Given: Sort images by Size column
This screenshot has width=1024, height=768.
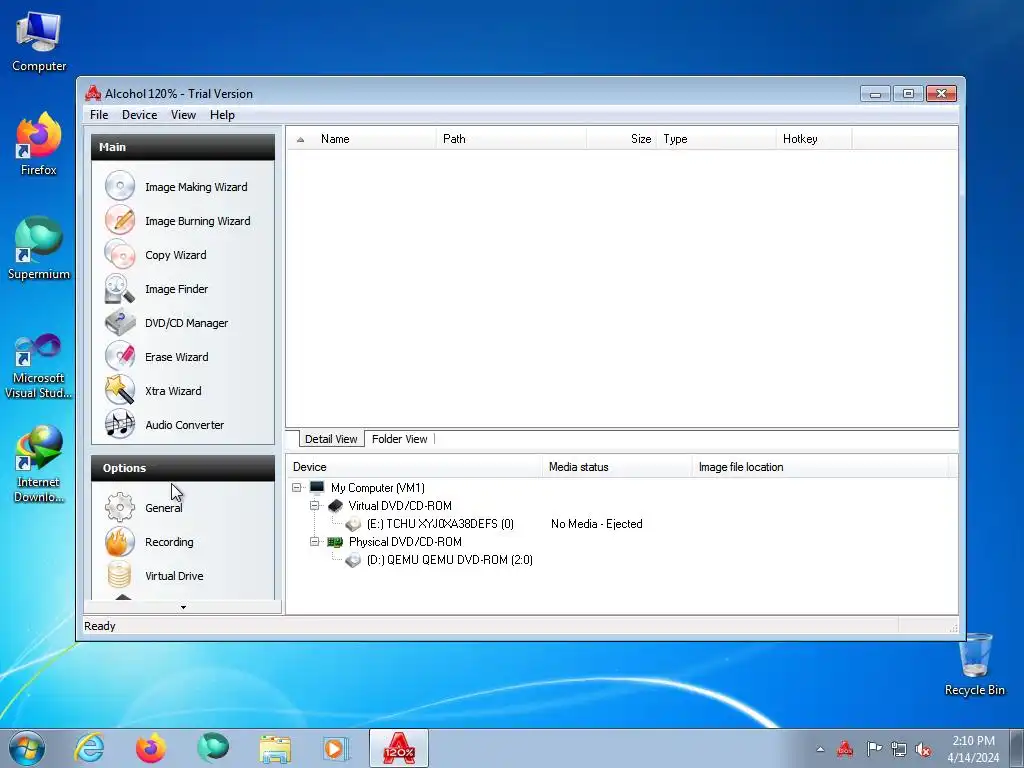Looking at the screenshot, I should point(622,139).
